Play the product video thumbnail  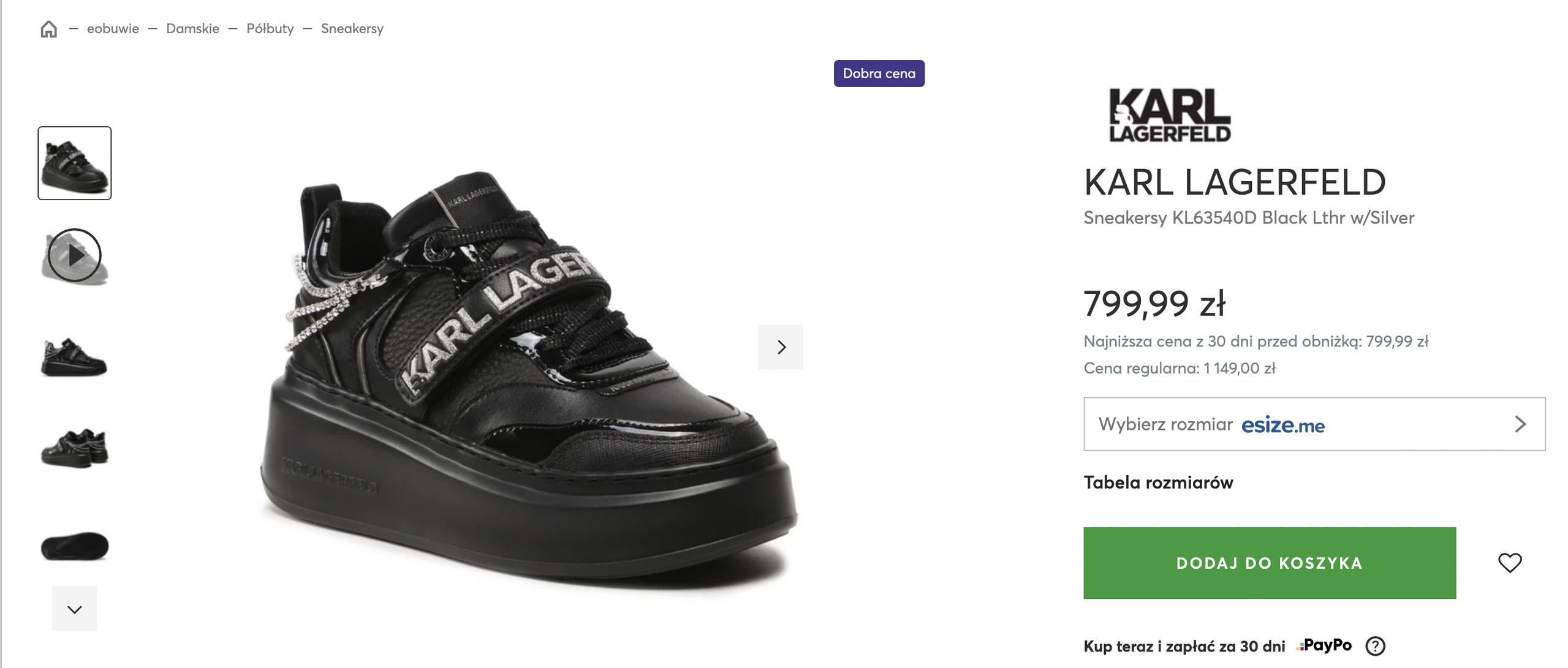tap(74, 255)
